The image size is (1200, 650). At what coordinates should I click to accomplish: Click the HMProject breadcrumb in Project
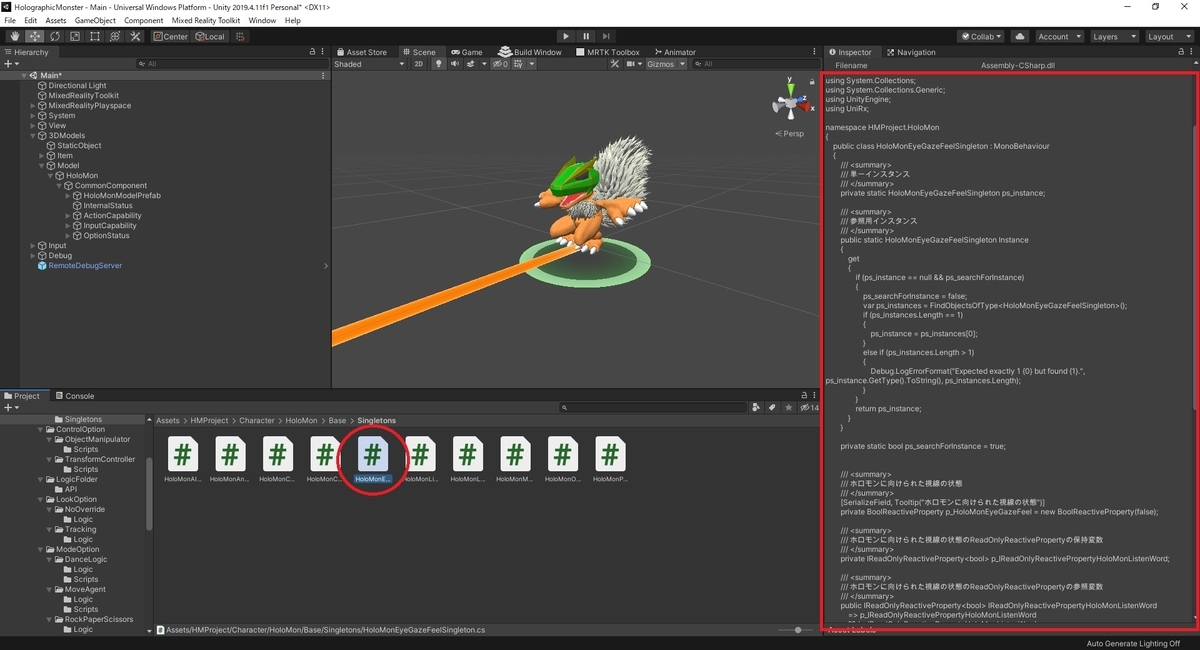(x=209, y=421)
